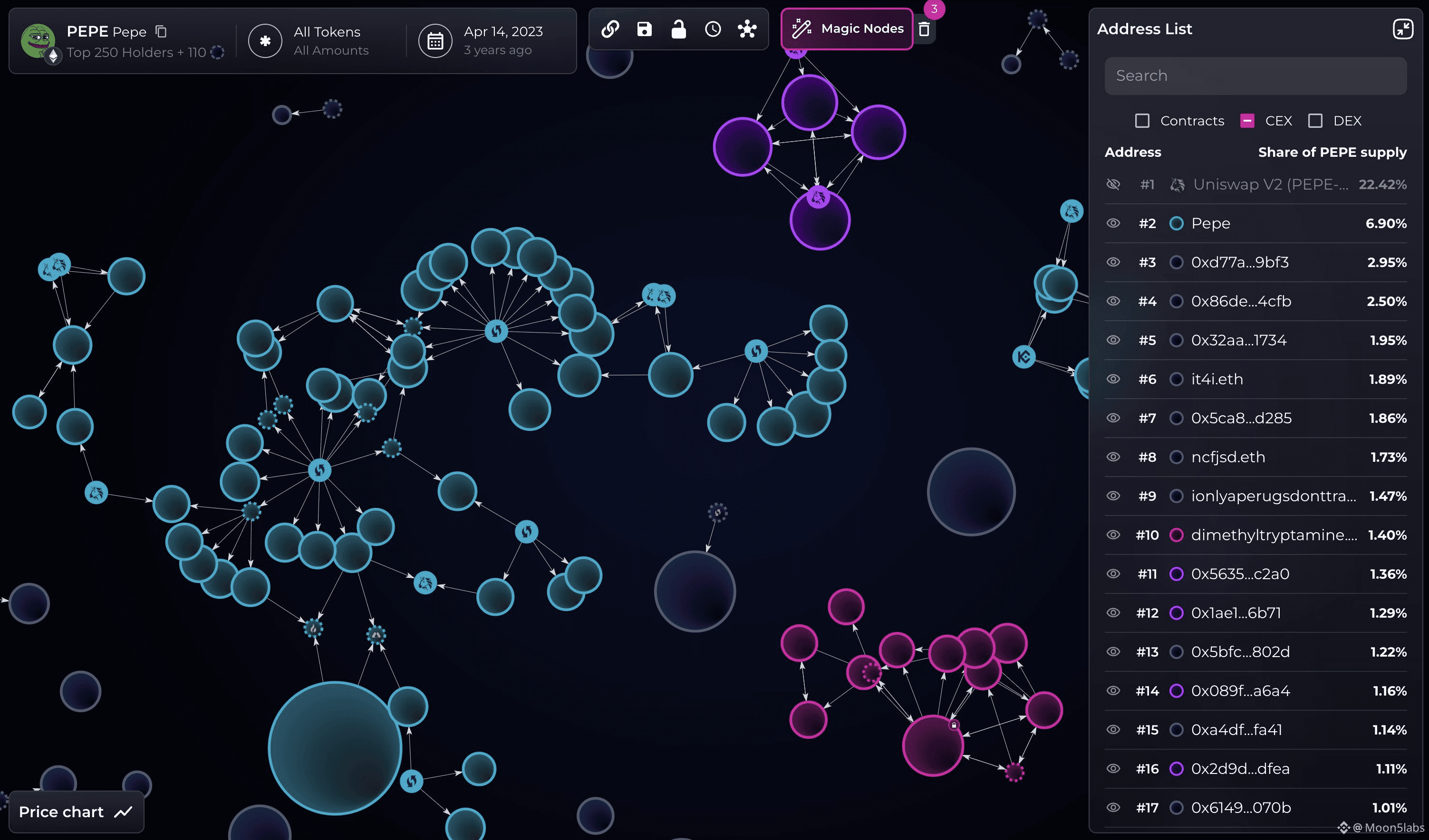Toggle the unlock padlock icon
This screenshot has height=840, width=1429.
pos(679,29)
